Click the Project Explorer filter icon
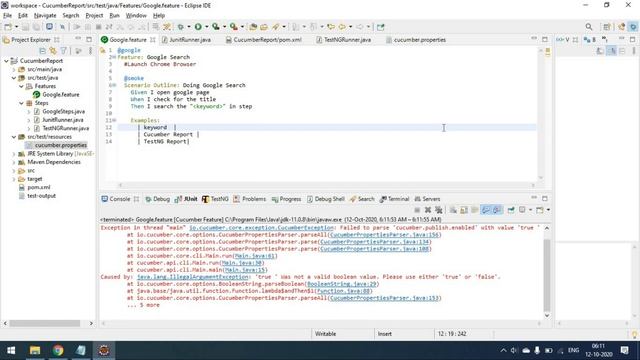This screenshot has width=640, height=360. (64, 51)
